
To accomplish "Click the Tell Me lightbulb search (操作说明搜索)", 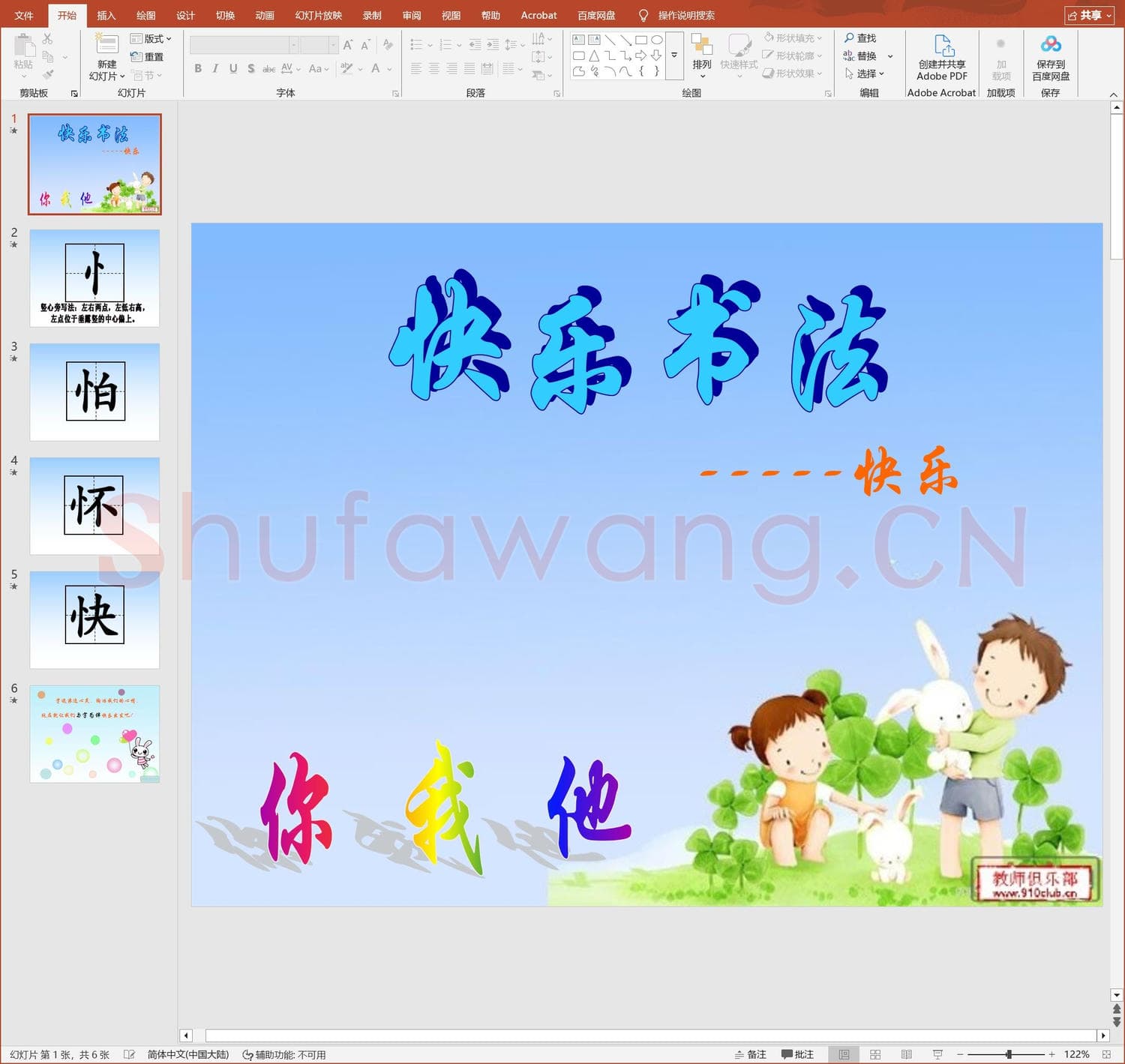I will pos(676,15).
